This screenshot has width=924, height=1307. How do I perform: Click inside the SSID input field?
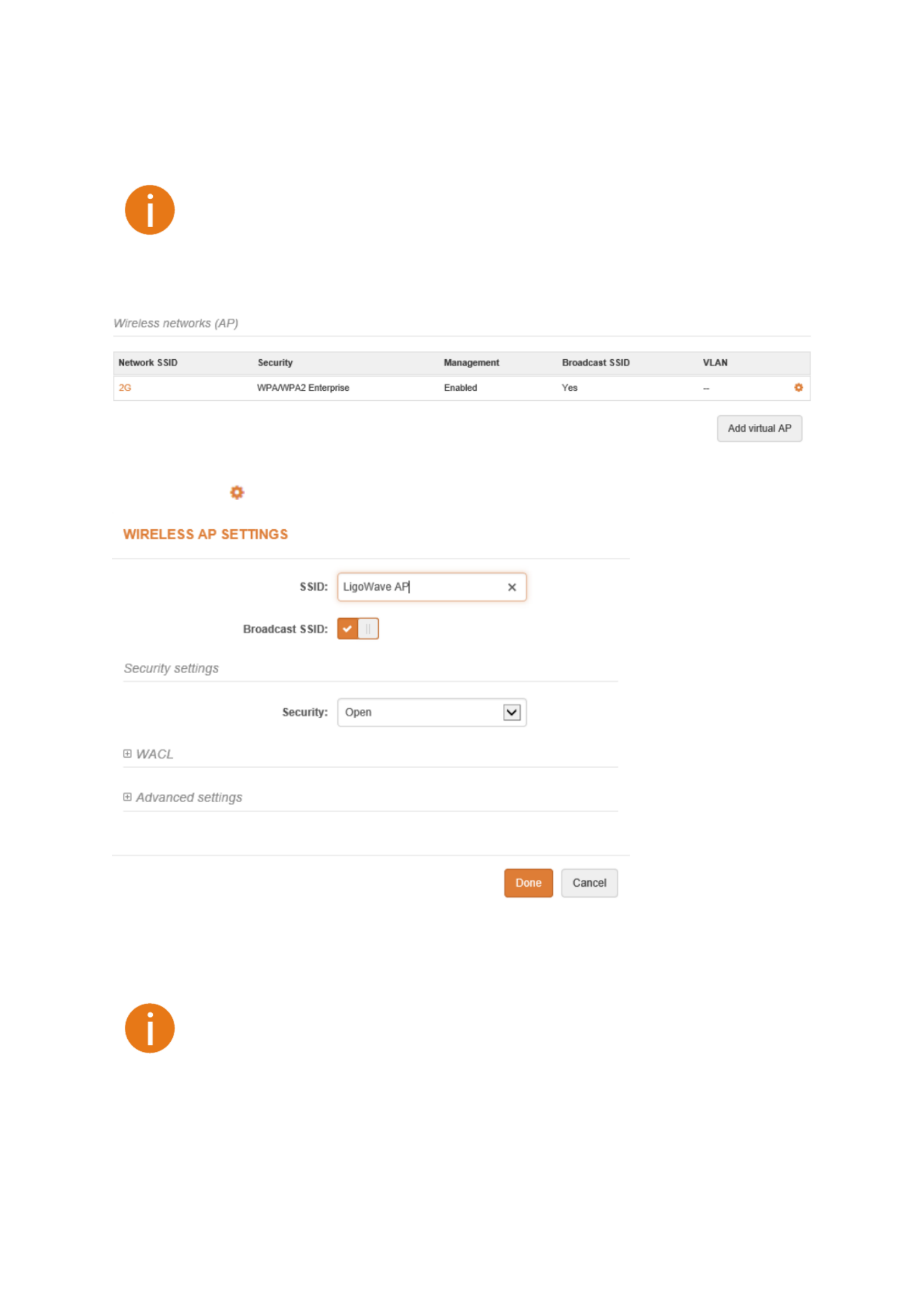[x=431, y=587]
